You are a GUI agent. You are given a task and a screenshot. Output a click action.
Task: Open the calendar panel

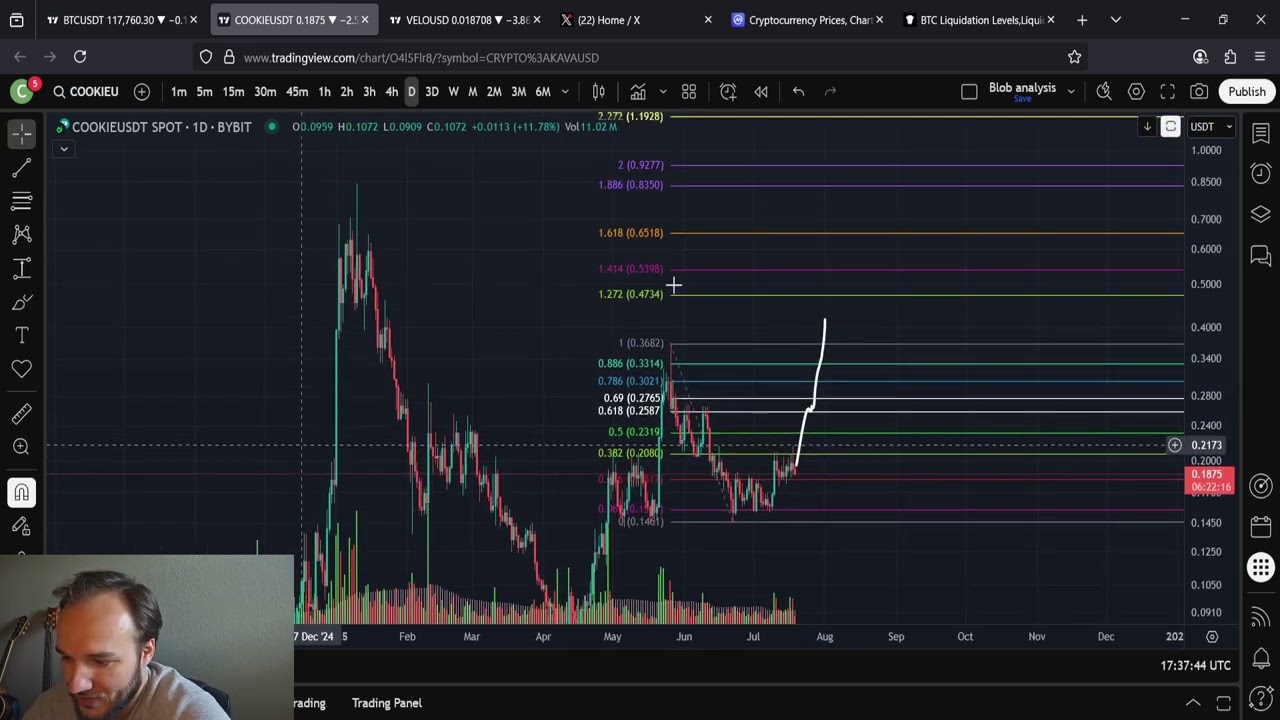pyautogui.click(x=1261, y=527)
